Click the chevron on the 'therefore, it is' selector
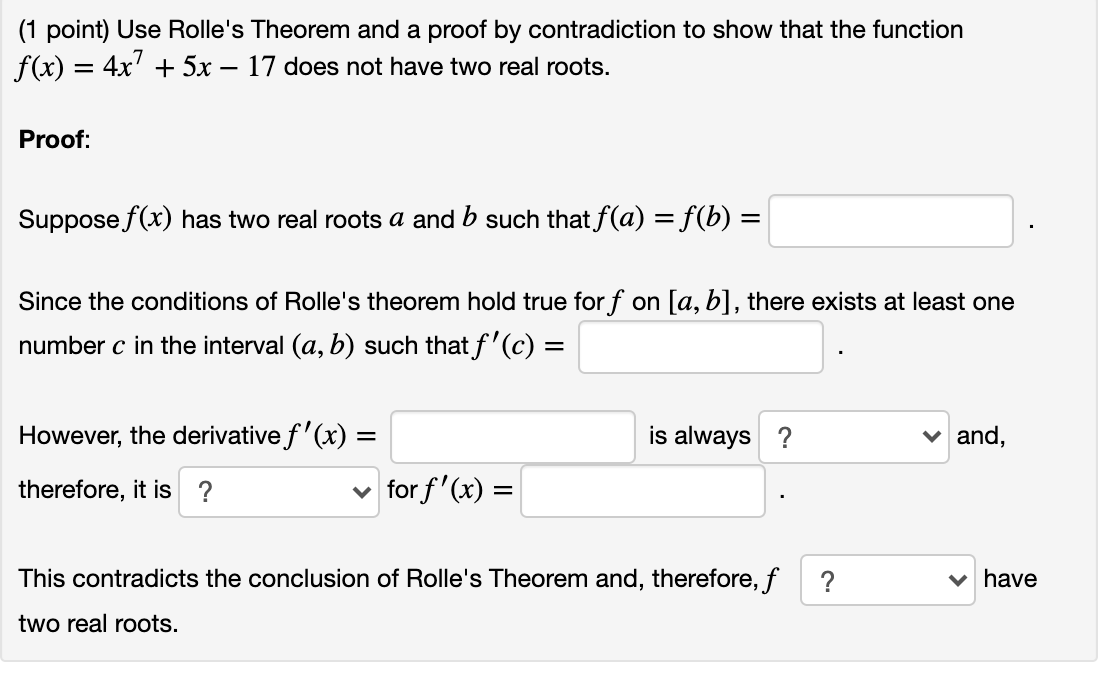The width and height of the screenshot is (1114, 674). click(x=364, y=490)
